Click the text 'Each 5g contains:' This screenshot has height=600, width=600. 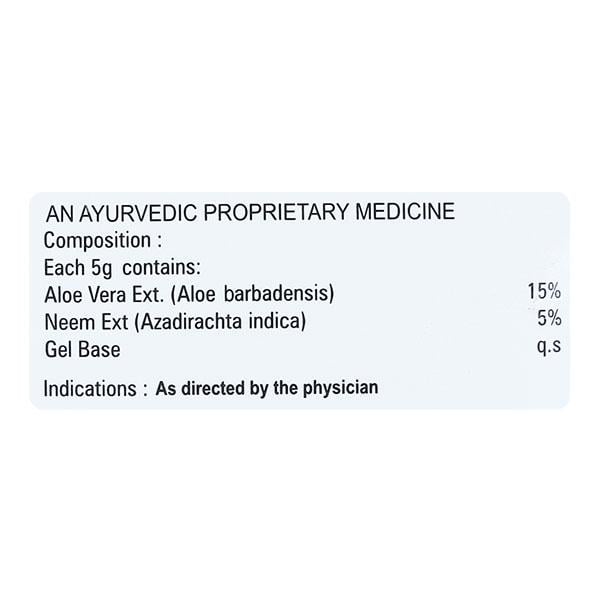pos(122,267)
